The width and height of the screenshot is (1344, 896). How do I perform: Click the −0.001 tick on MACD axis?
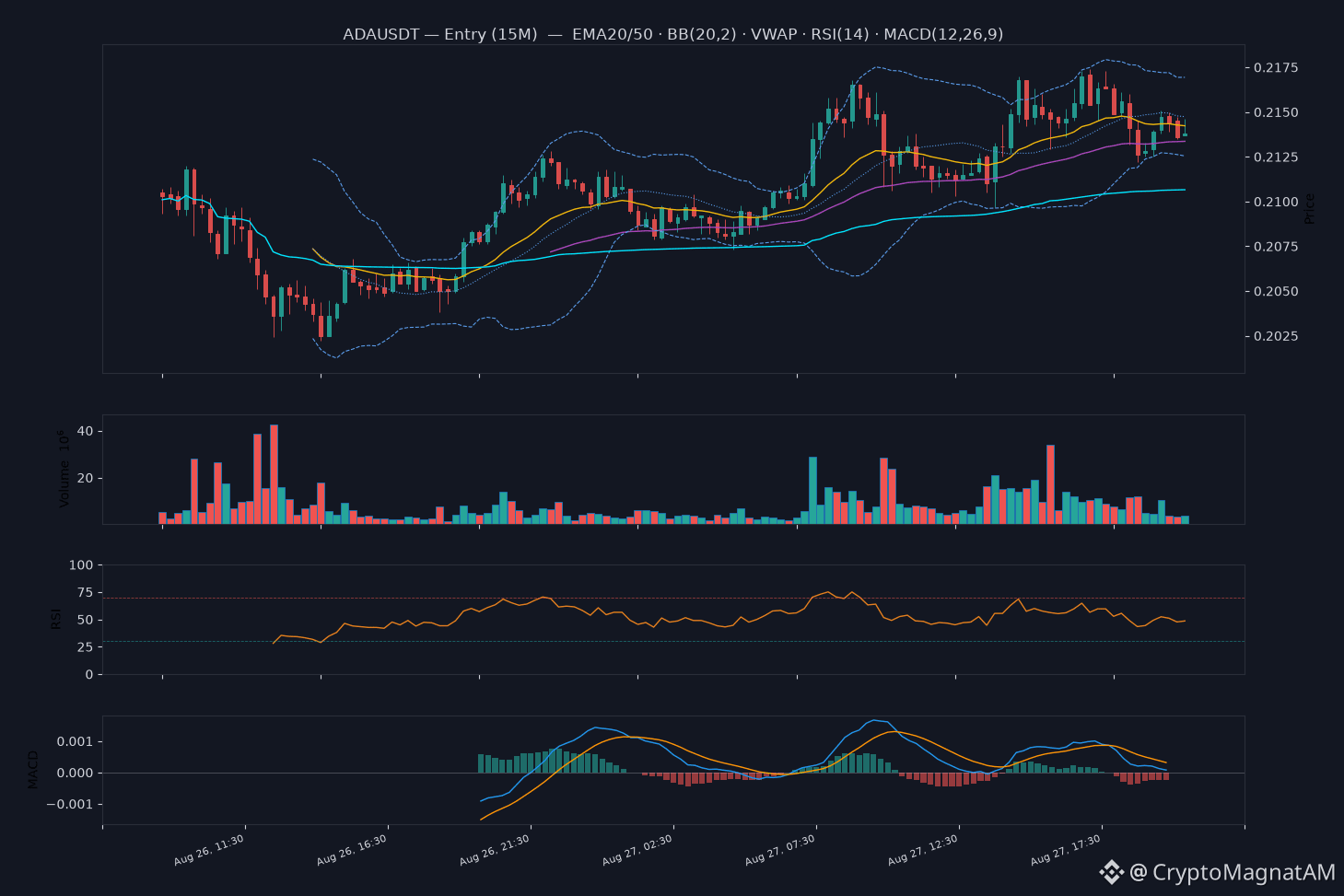coord(69,804)
